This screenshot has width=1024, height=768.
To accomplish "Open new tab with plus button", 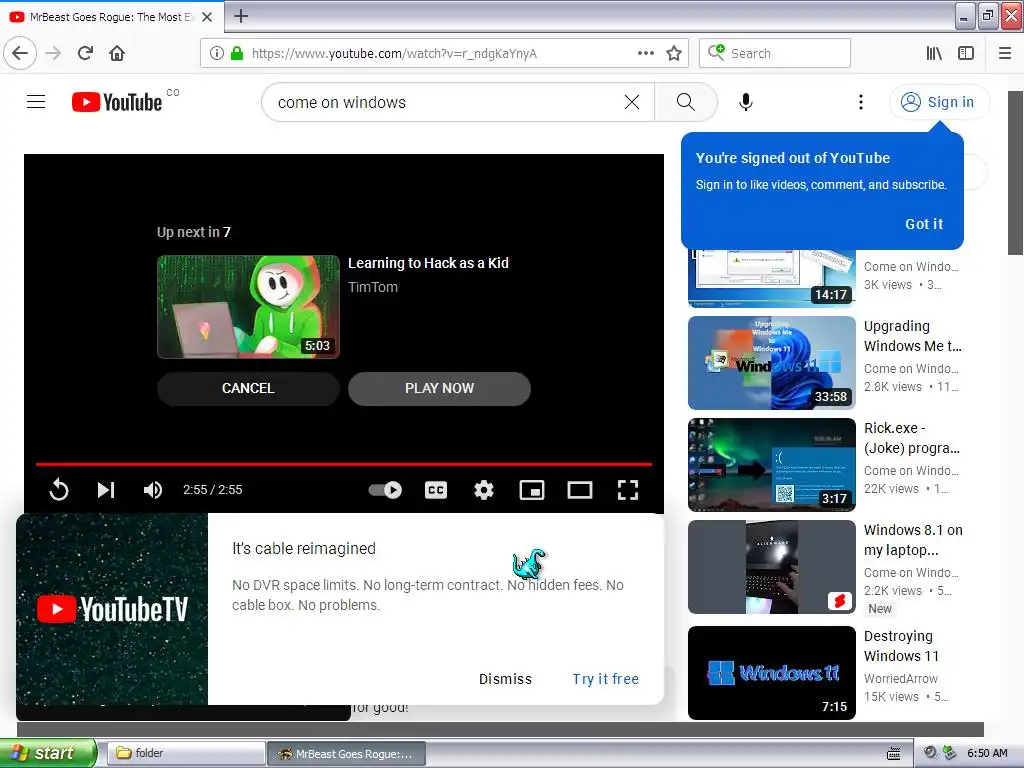I will (x=241, y=16).
